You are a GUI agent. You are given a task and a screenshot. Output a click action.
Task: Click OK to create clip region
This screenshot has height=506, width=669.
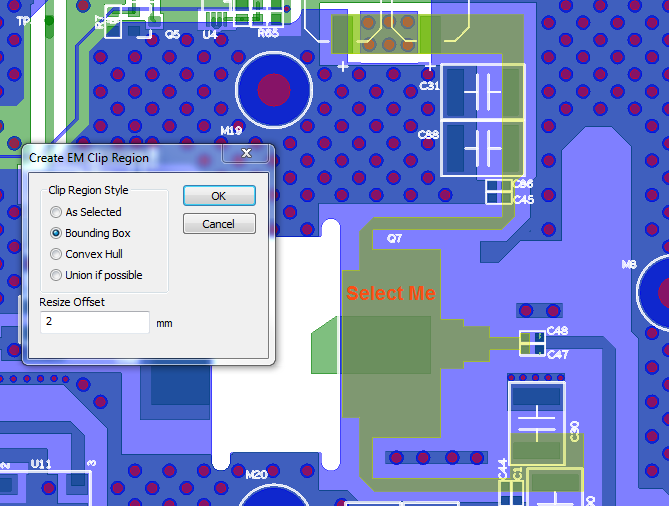(219, 196)
